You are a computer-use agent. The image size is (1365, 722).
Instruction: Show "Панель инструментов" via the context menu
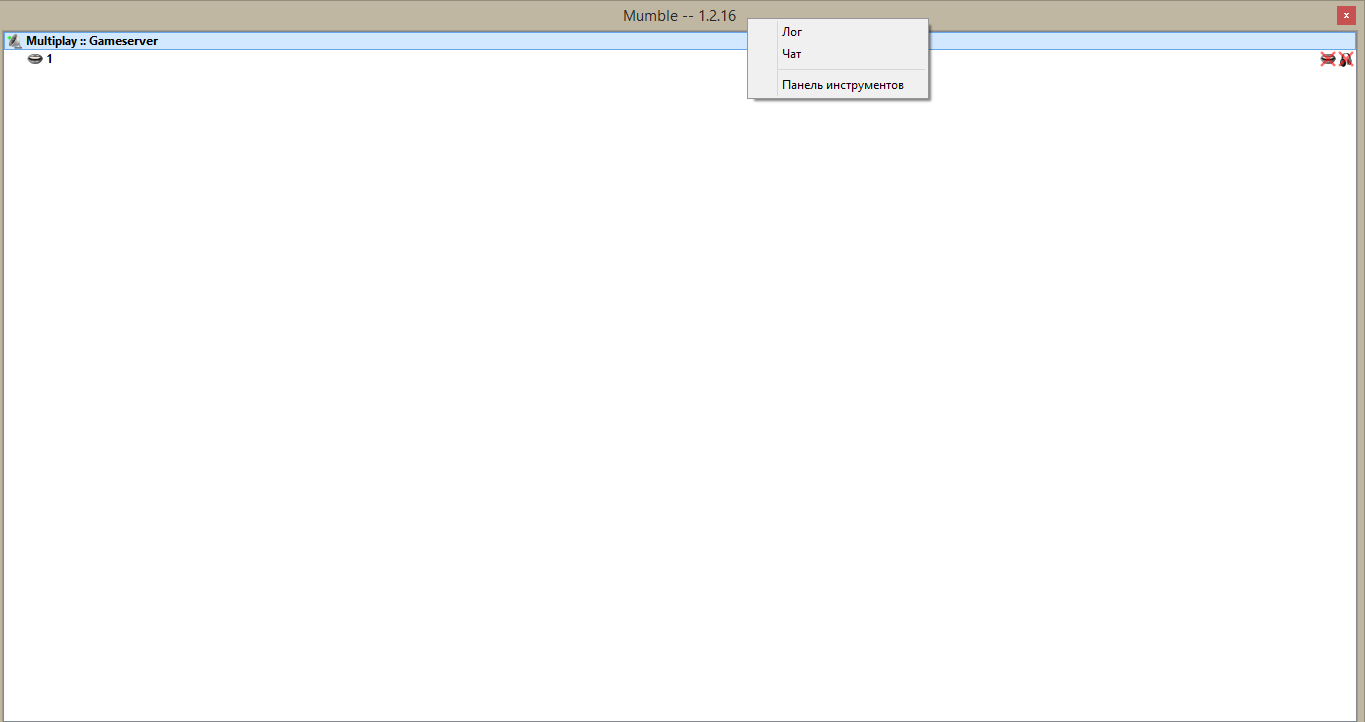(x=842, y=85)
